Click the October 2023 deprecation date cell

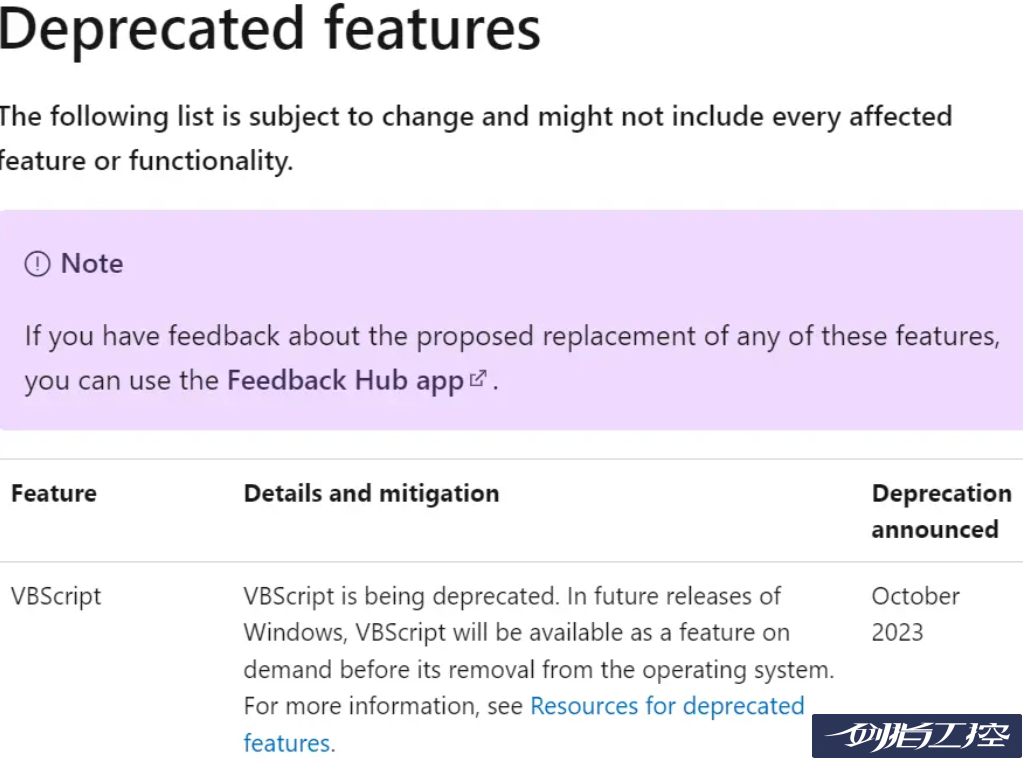[915, 614]
